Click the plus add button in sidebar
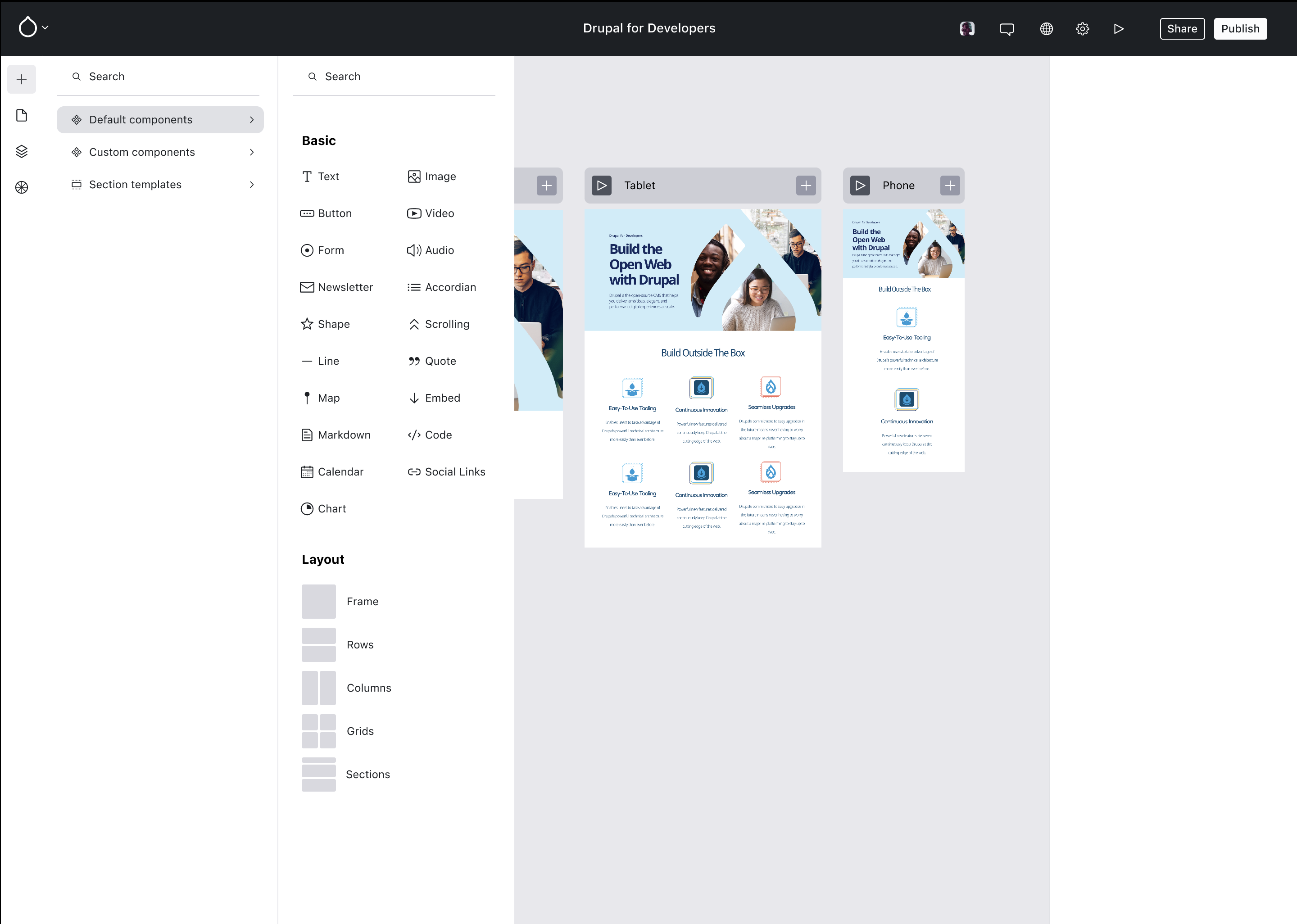 pyautogui.click(x=22, y=79)
